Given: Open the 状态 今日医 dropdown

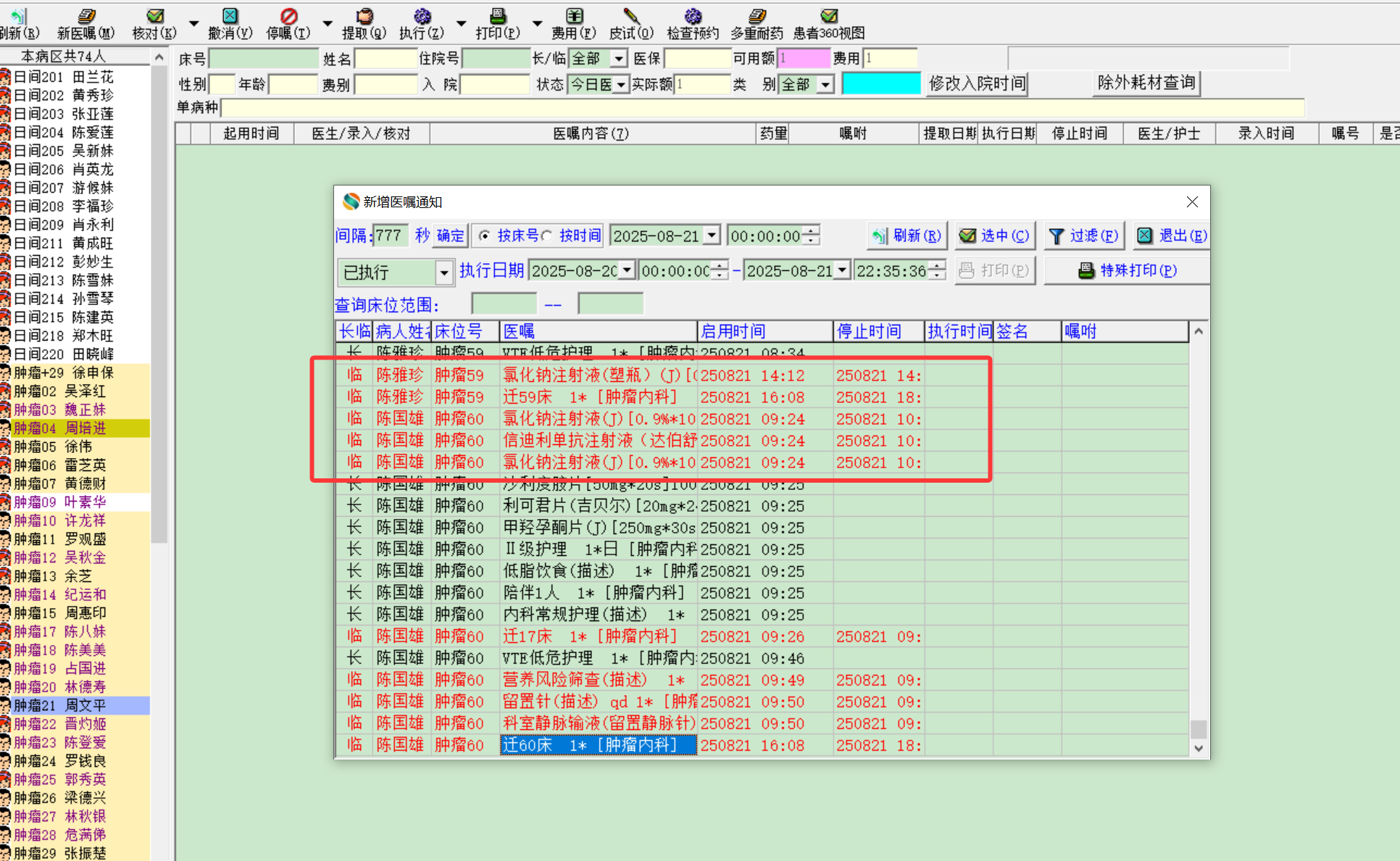Looking at the screenshot, I should click(x=621, y=85).
